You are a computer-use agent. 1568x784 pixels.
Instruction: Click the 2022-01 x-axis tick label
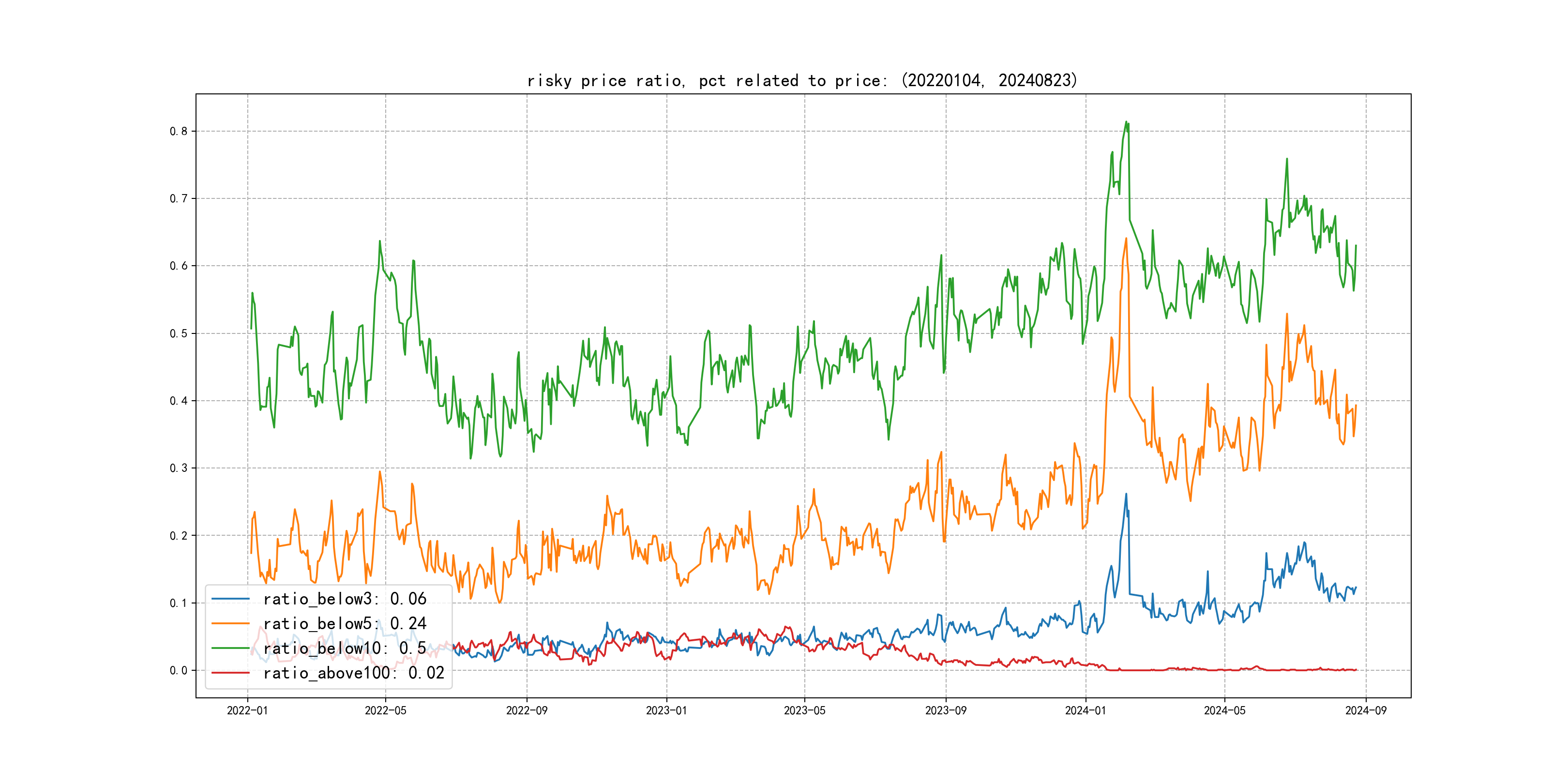point(247,710)
